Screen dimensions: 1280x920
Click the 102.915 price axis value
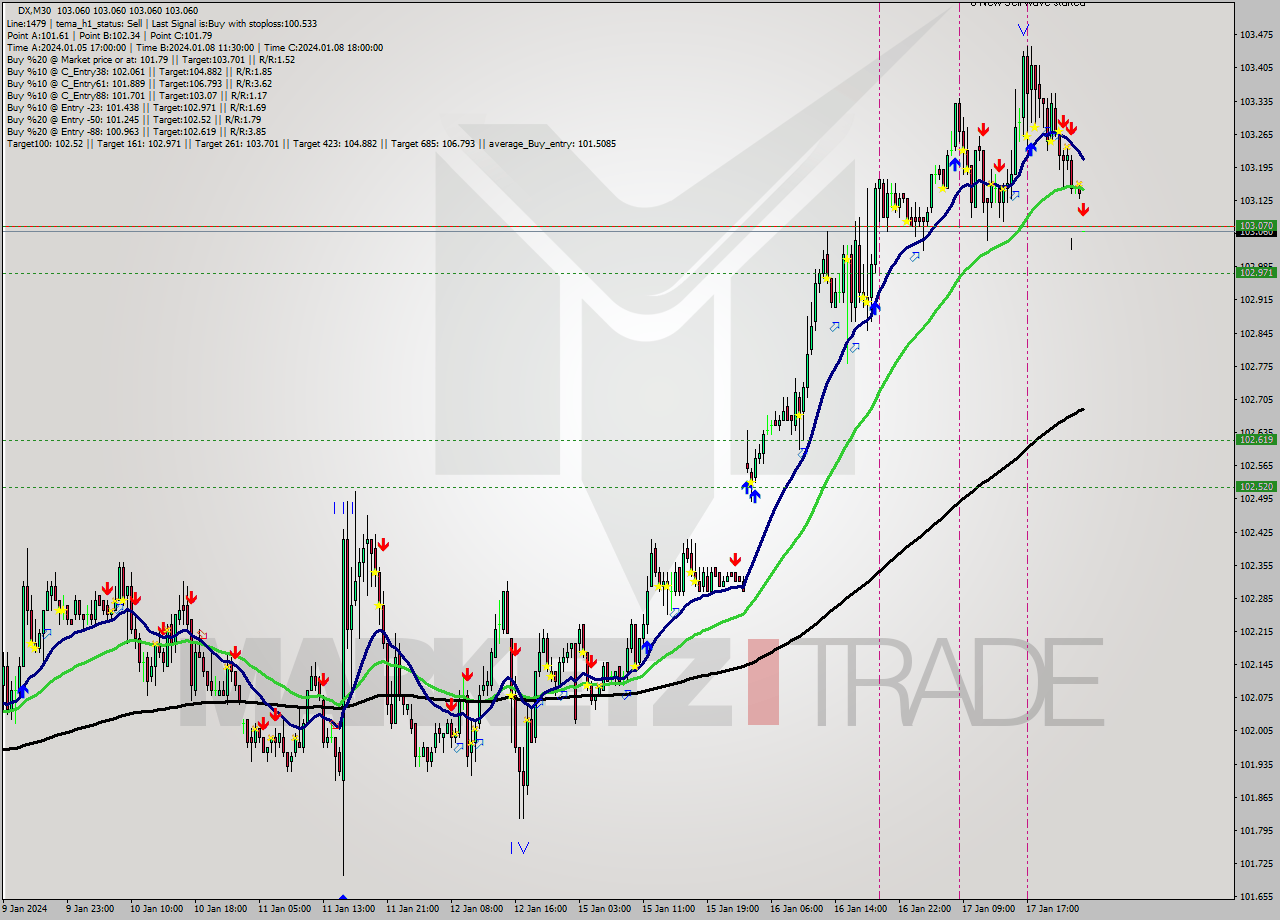1256,300
